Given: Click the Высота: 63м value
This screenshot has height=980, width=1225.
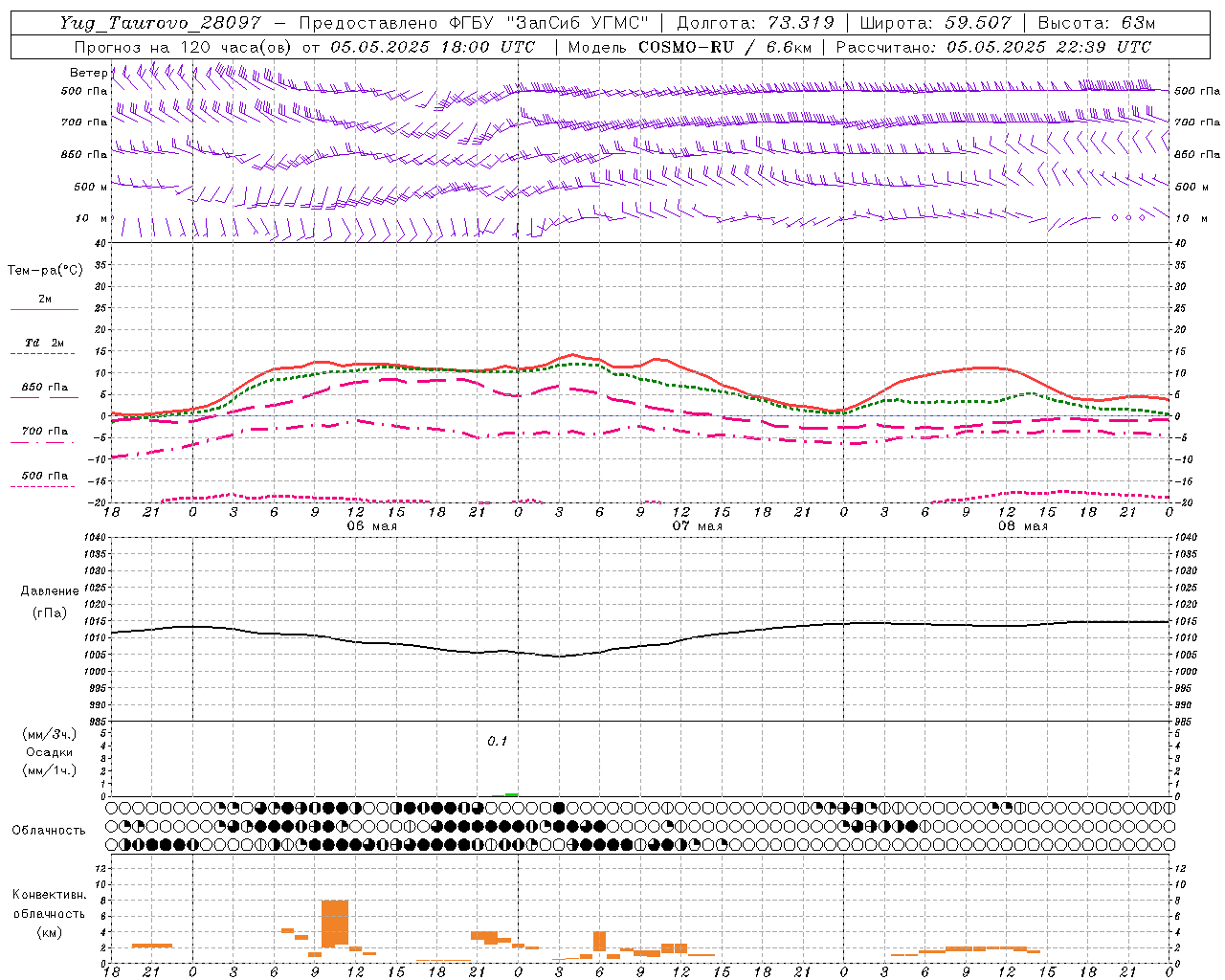Looking at the screenshot, I should pos(1097,23).
